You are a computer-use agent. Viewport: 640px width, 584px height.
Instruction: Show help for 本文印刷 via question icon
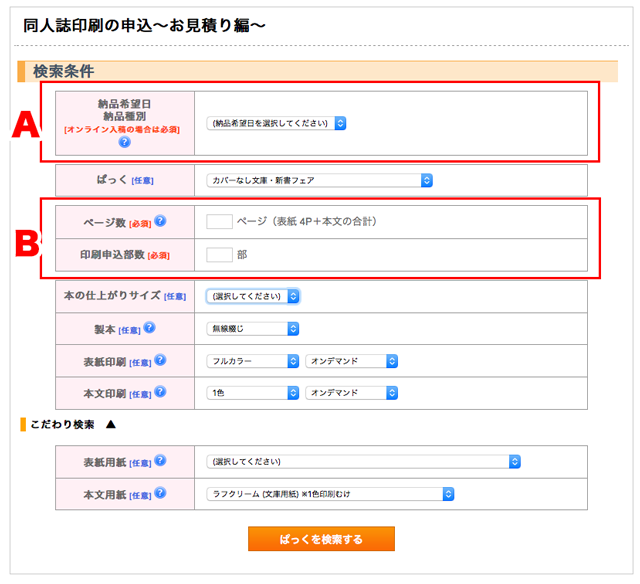[x=160, y=393]
